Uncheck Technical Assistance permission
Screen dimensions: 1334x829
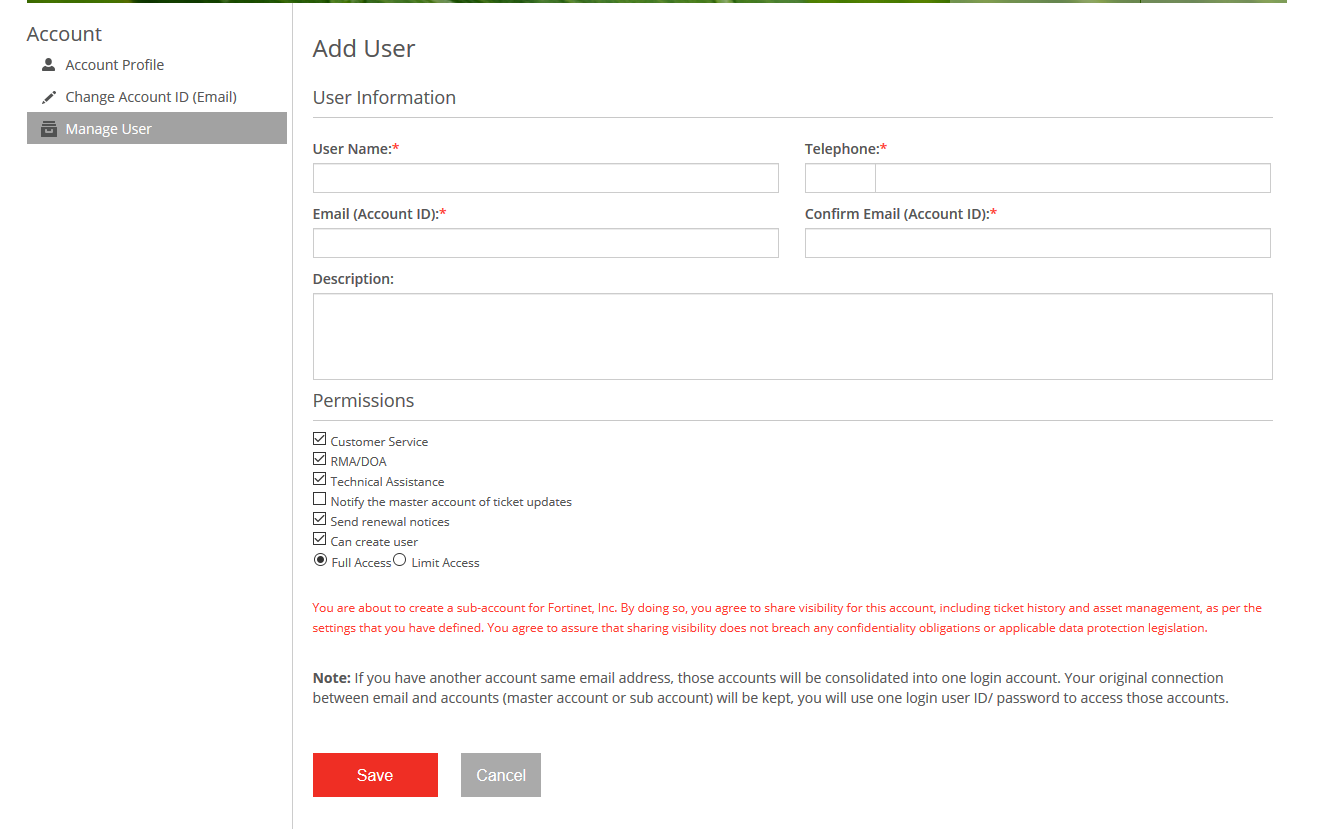click(320, 478)
